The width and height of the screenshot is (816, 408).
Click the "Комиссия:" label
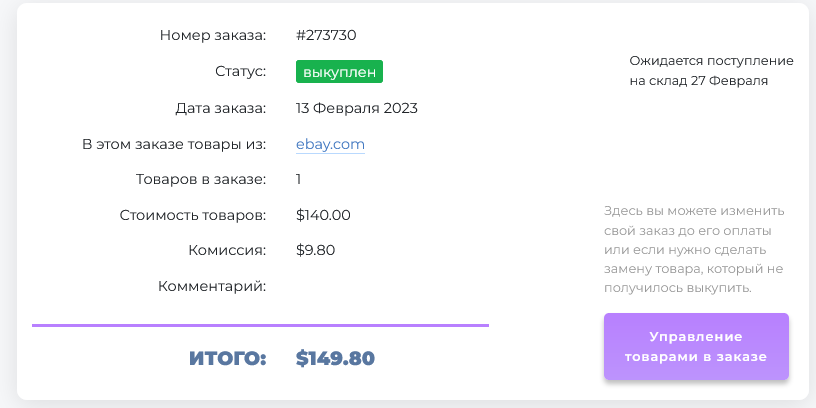(x=227, y=251)
